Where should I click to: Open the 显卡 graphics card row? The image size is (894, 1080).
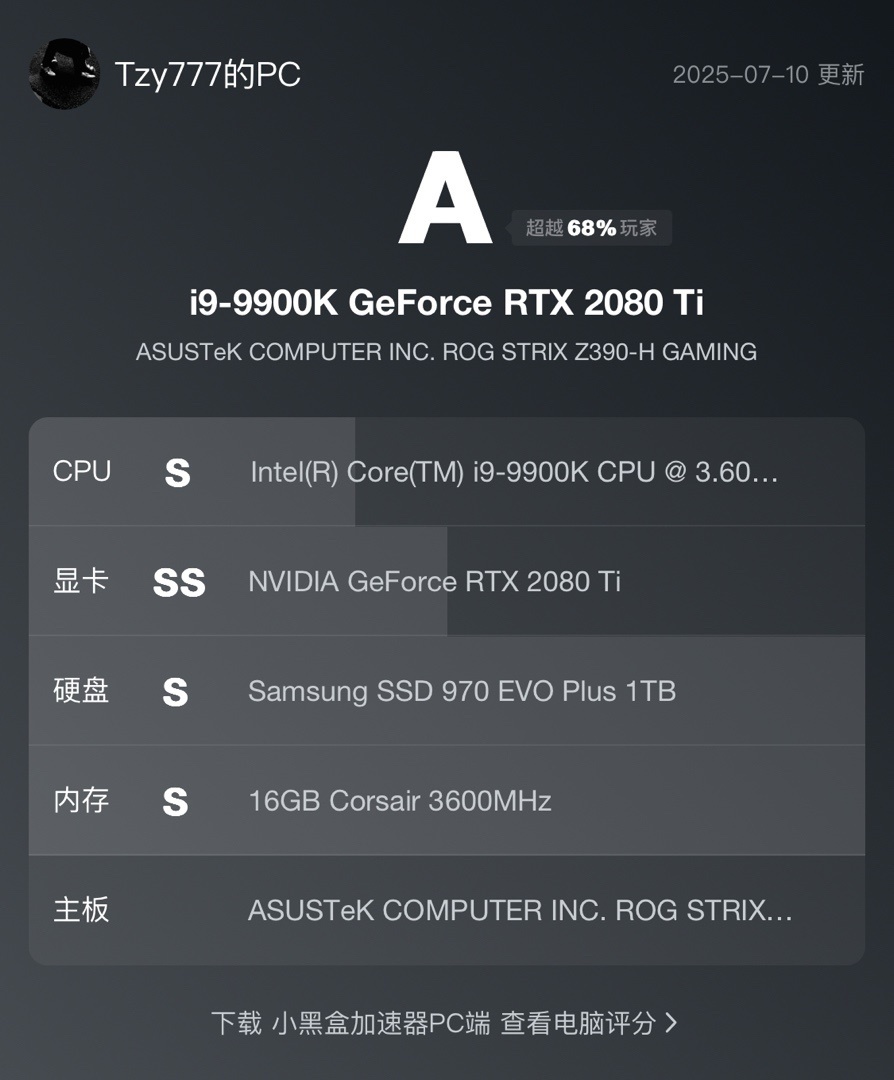(x=446, y=581)
